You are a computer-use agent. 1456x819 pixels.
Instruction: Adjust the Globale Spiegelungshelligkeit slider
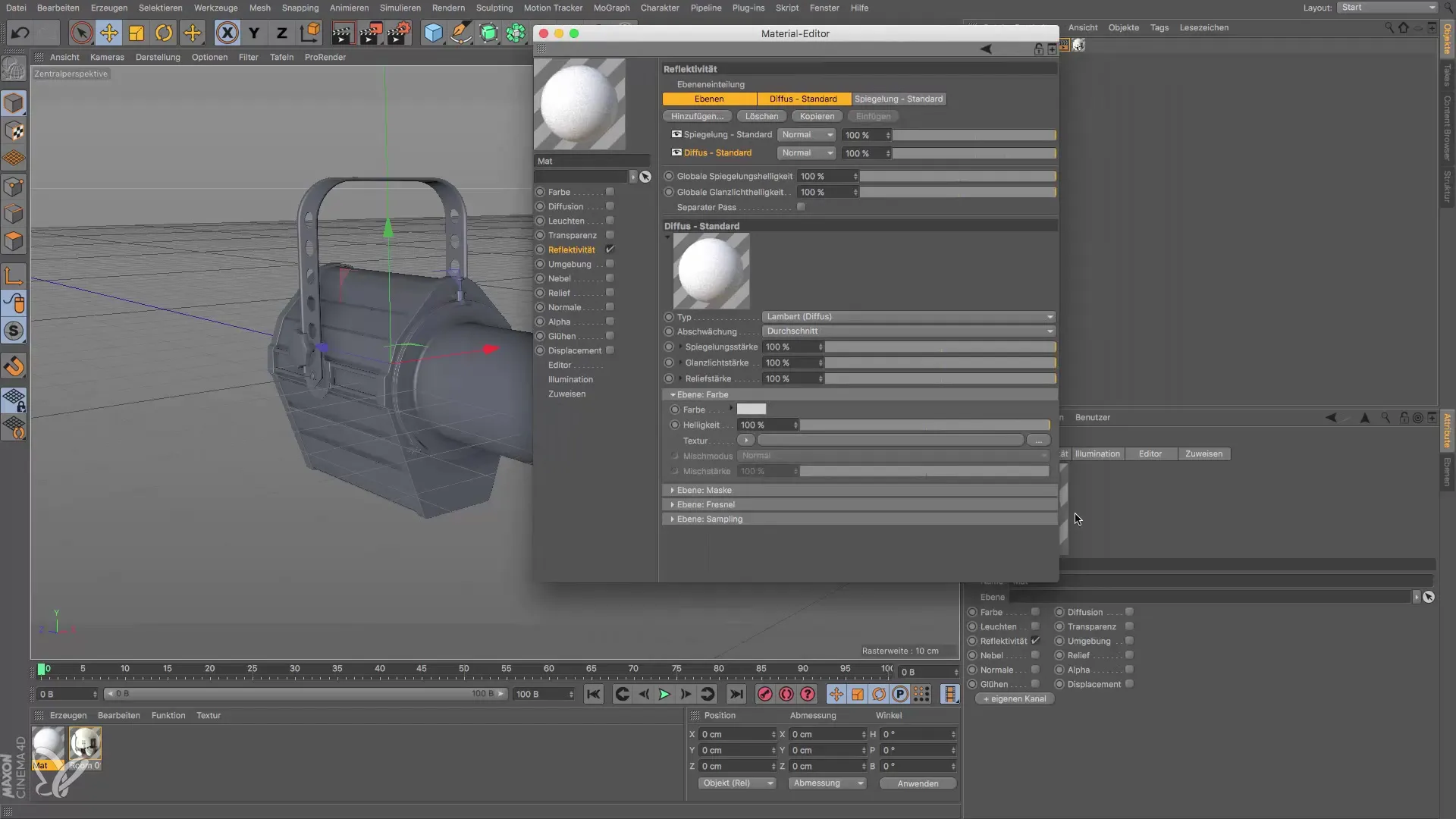tap(958, 177)
